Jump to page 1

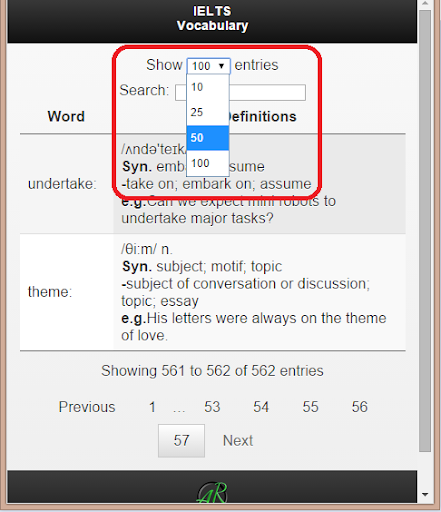[152, 407]
